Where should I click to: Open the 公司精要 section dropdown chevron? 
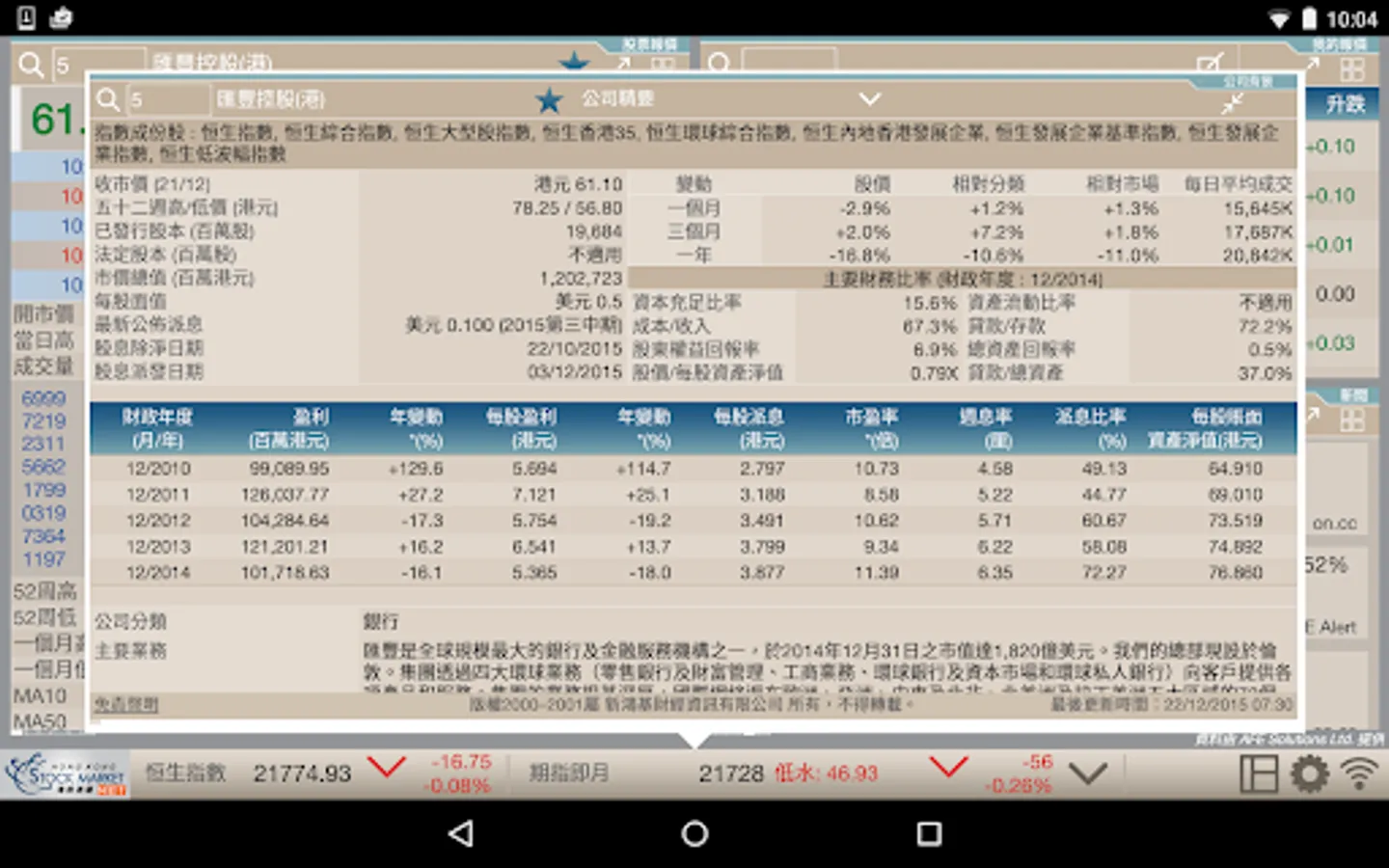point(870,99)
